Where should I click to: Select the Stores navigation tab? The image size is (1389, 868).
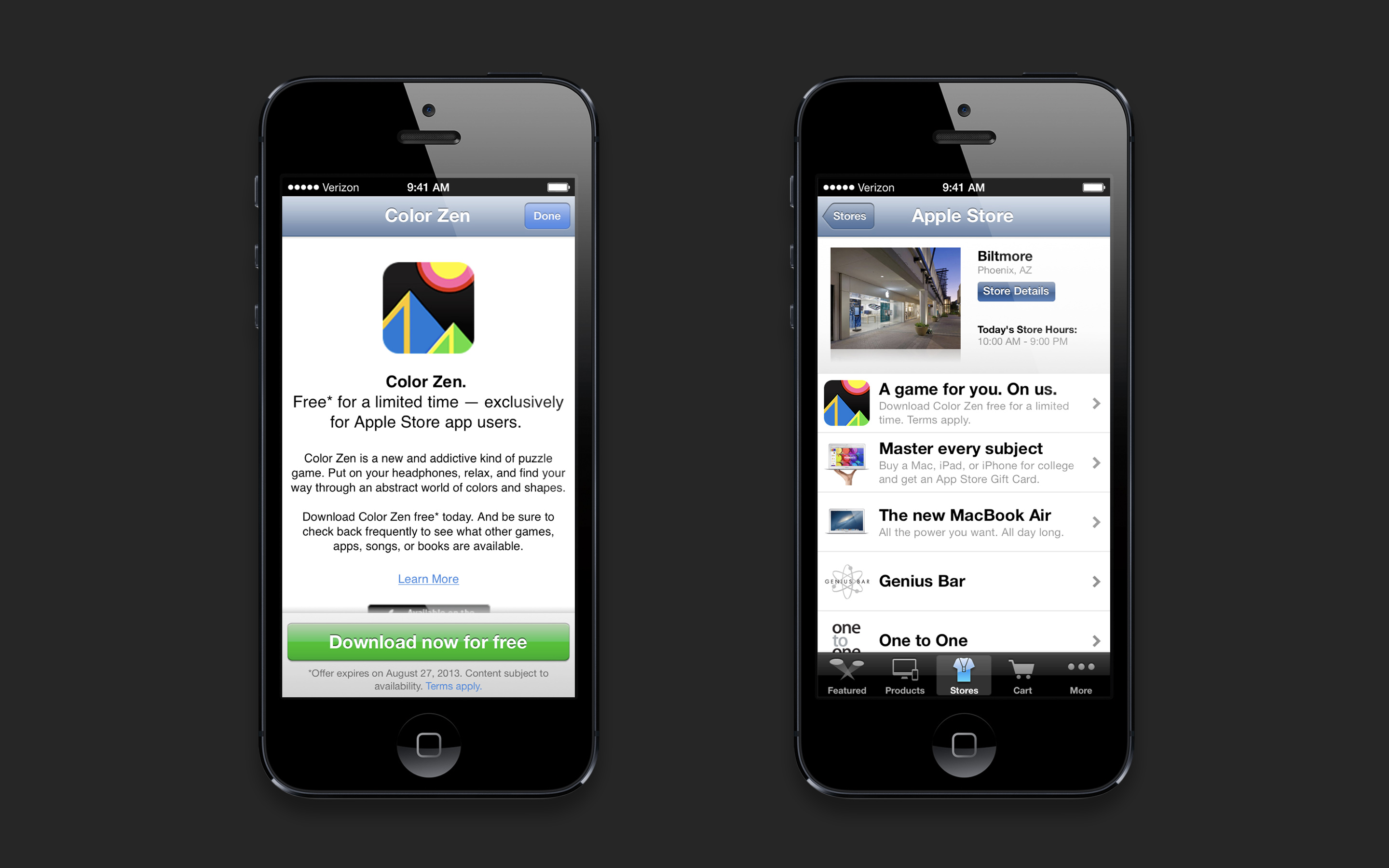(963, 688)
